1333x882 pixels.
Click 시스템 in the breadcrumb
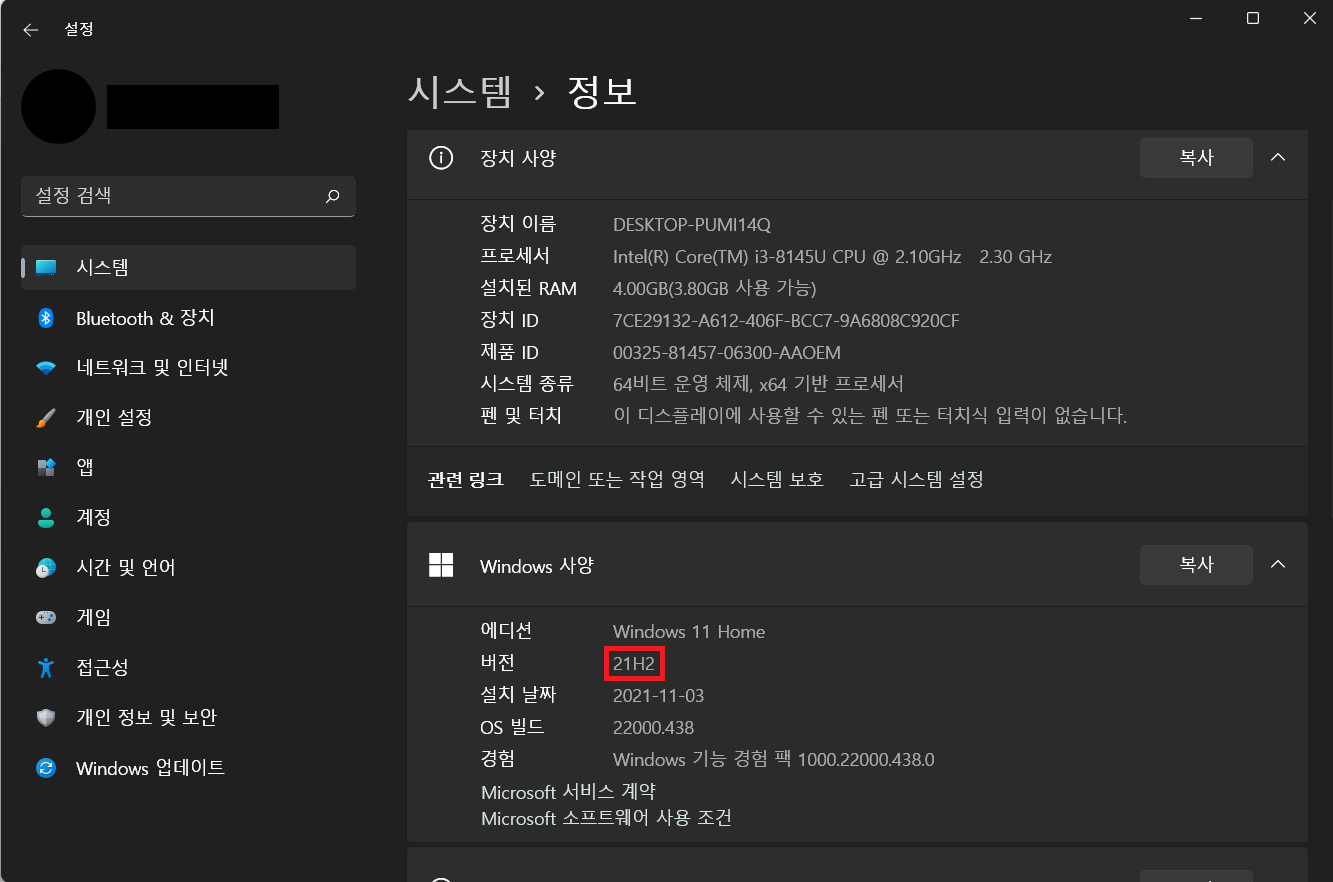click(460, 92)
